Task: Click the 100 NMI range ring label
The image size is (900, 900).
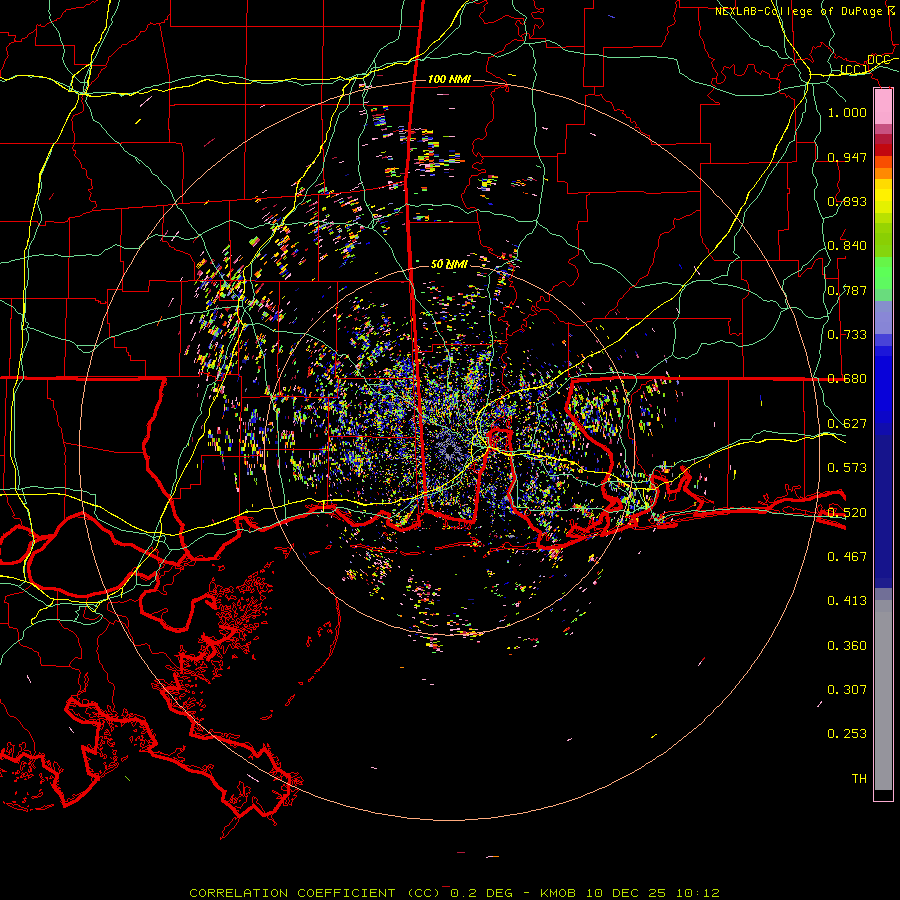Action: [449, 79]
